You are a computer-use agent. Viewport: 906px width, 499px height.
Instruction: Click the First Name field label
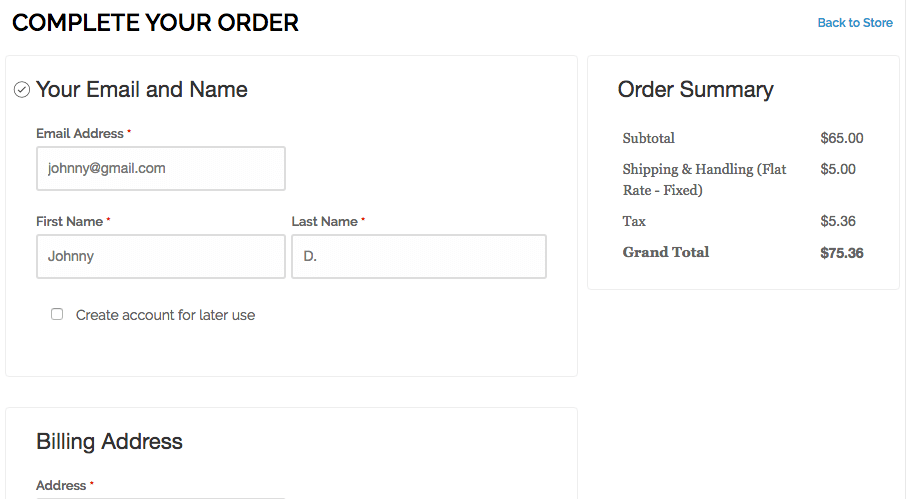[x=69, y=222]
